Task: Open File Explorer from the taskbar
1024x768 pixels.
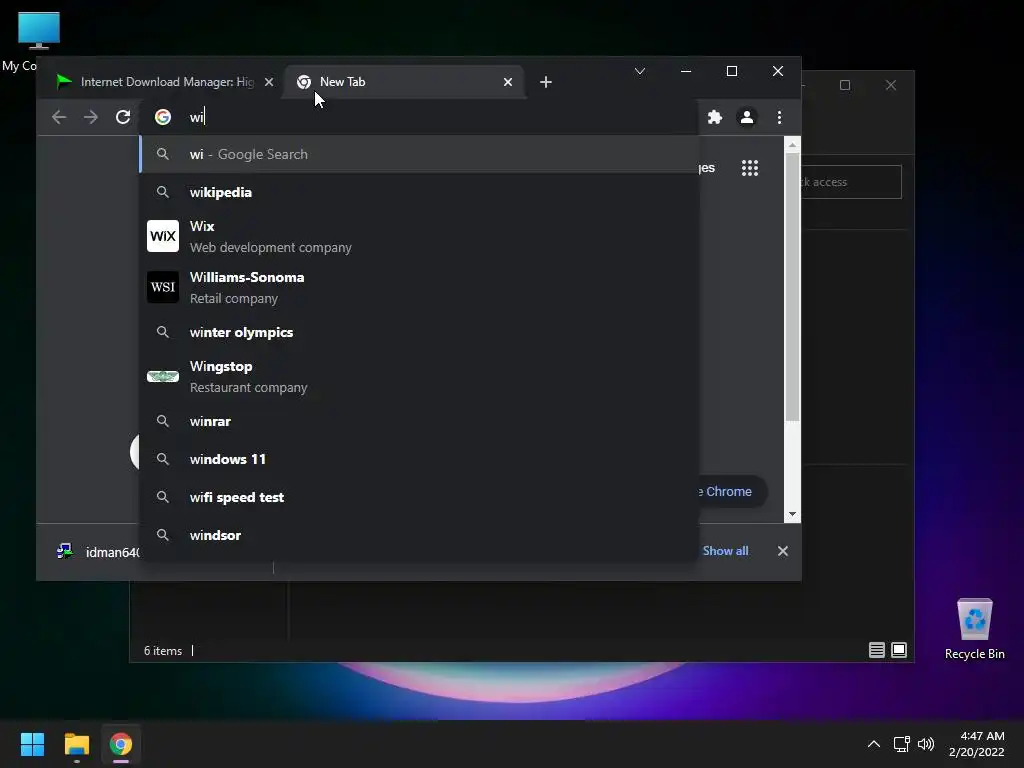Action: click(x=76, y=744)
